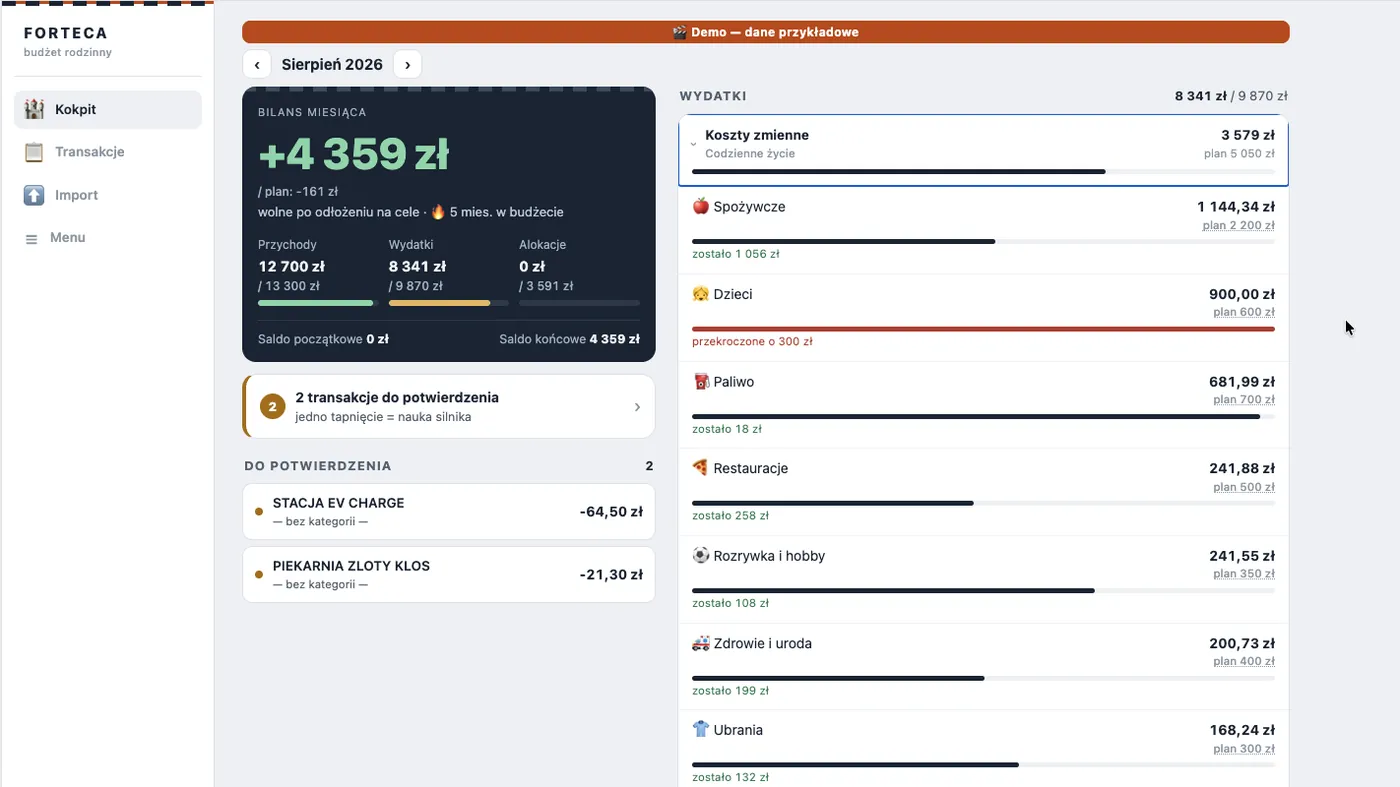Open the STACJA EV CHARGE transaction

(449, 512)
